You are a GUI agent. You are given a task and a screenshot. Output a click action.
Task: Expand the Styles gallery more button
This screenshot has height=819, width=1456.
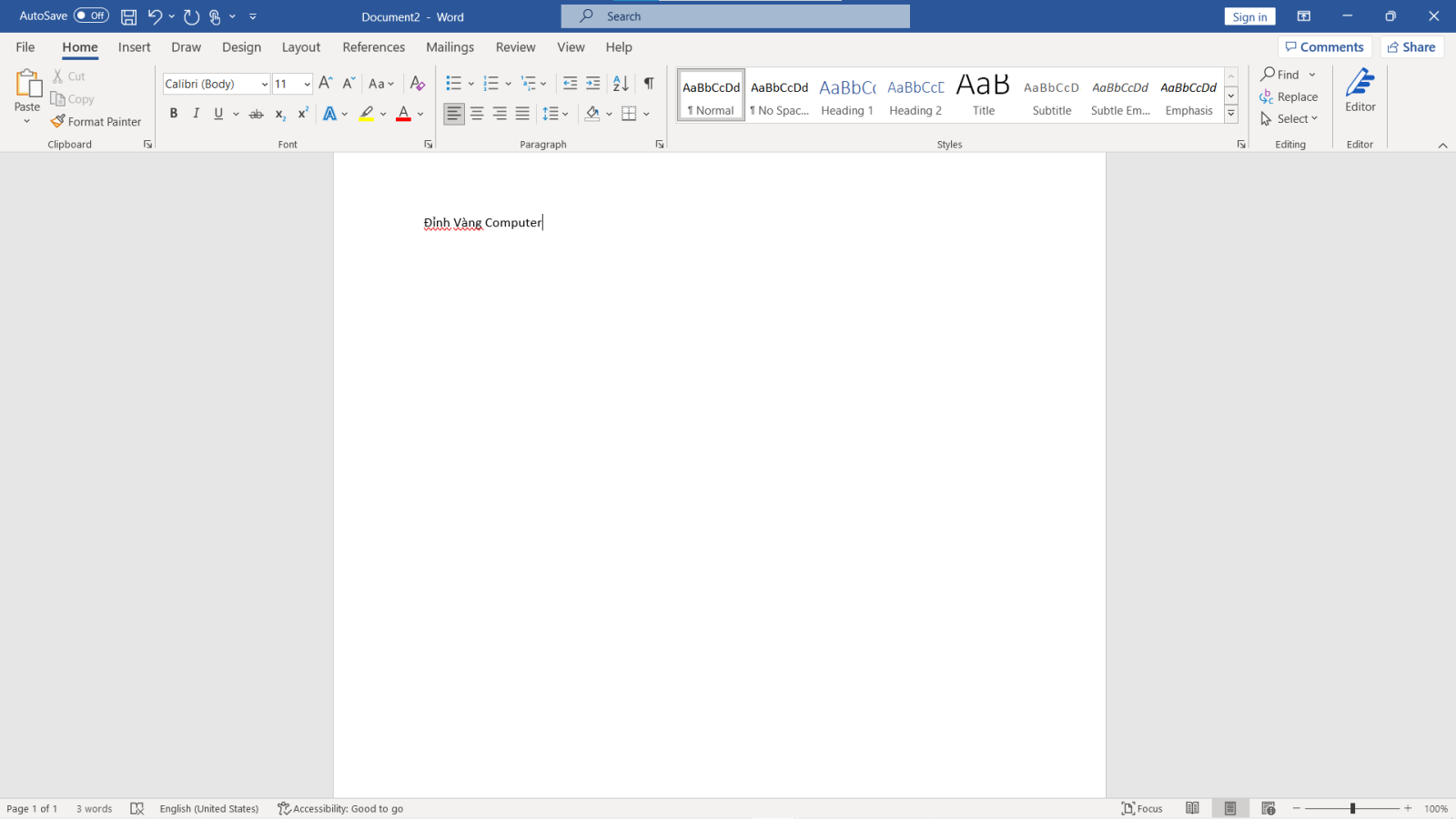[x=1231, y=114]
